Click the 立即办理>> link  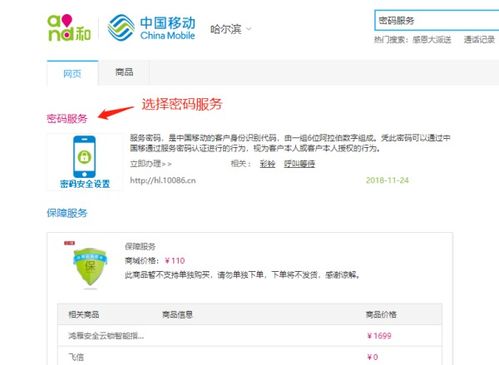pyautogui.click(x=151, y=164)
